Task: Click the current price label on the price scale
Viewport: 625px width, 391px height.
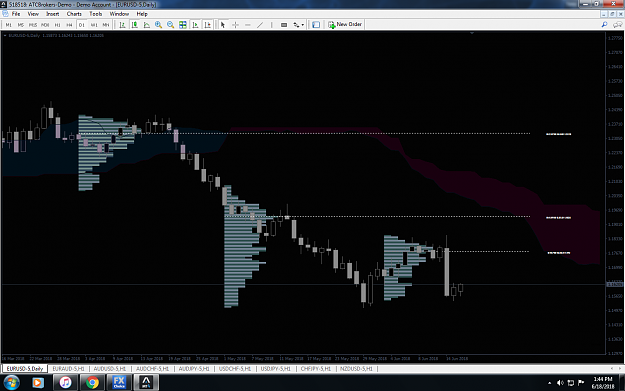Action: [615, 284]
